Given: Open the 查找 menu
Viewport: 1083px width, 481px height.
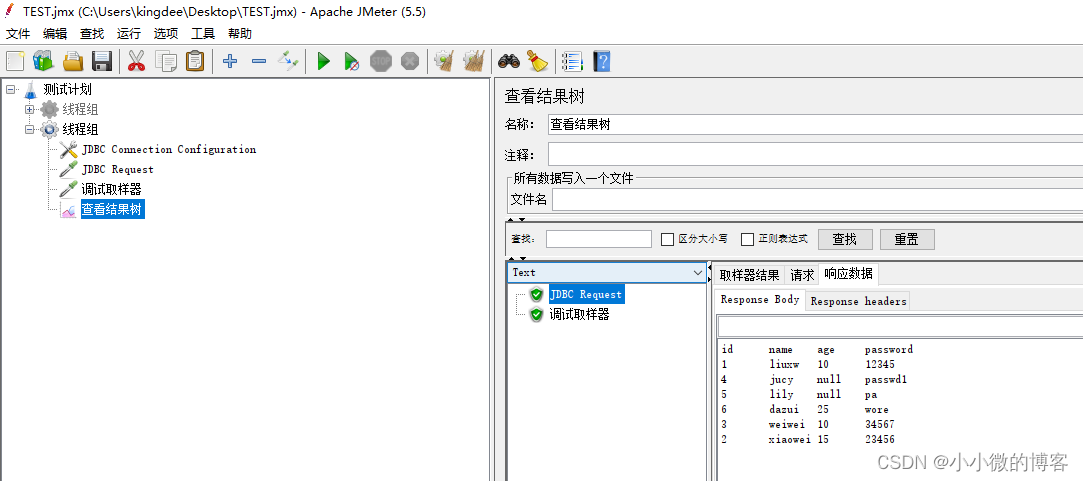Looking at the screenshot, I should pyautogui.click(x=92, y=33).
